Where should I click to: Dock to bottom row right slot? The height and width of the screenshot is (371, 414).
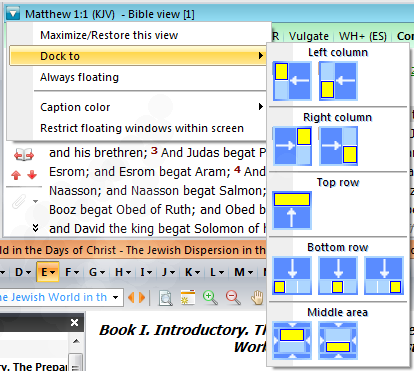(384, 275)
